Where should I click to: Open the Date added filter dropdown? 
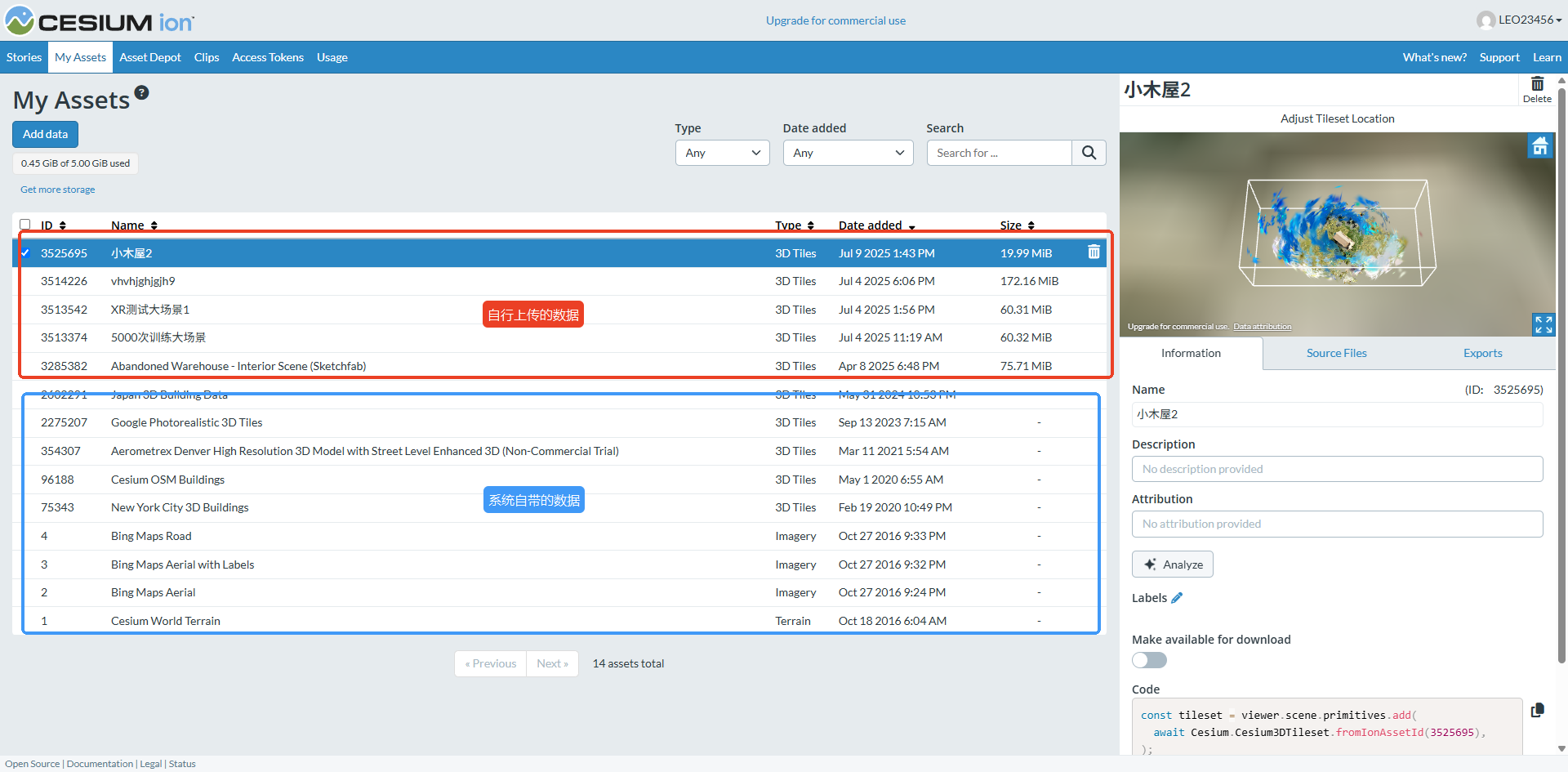pyautogui.click(x=848, y=153)
